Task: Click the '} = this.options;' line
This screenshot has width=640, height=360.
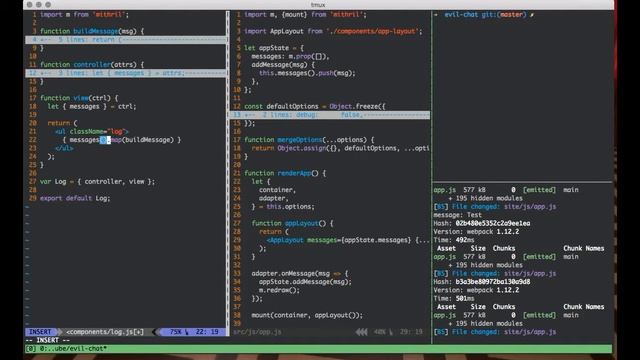Action: (283, 207)
